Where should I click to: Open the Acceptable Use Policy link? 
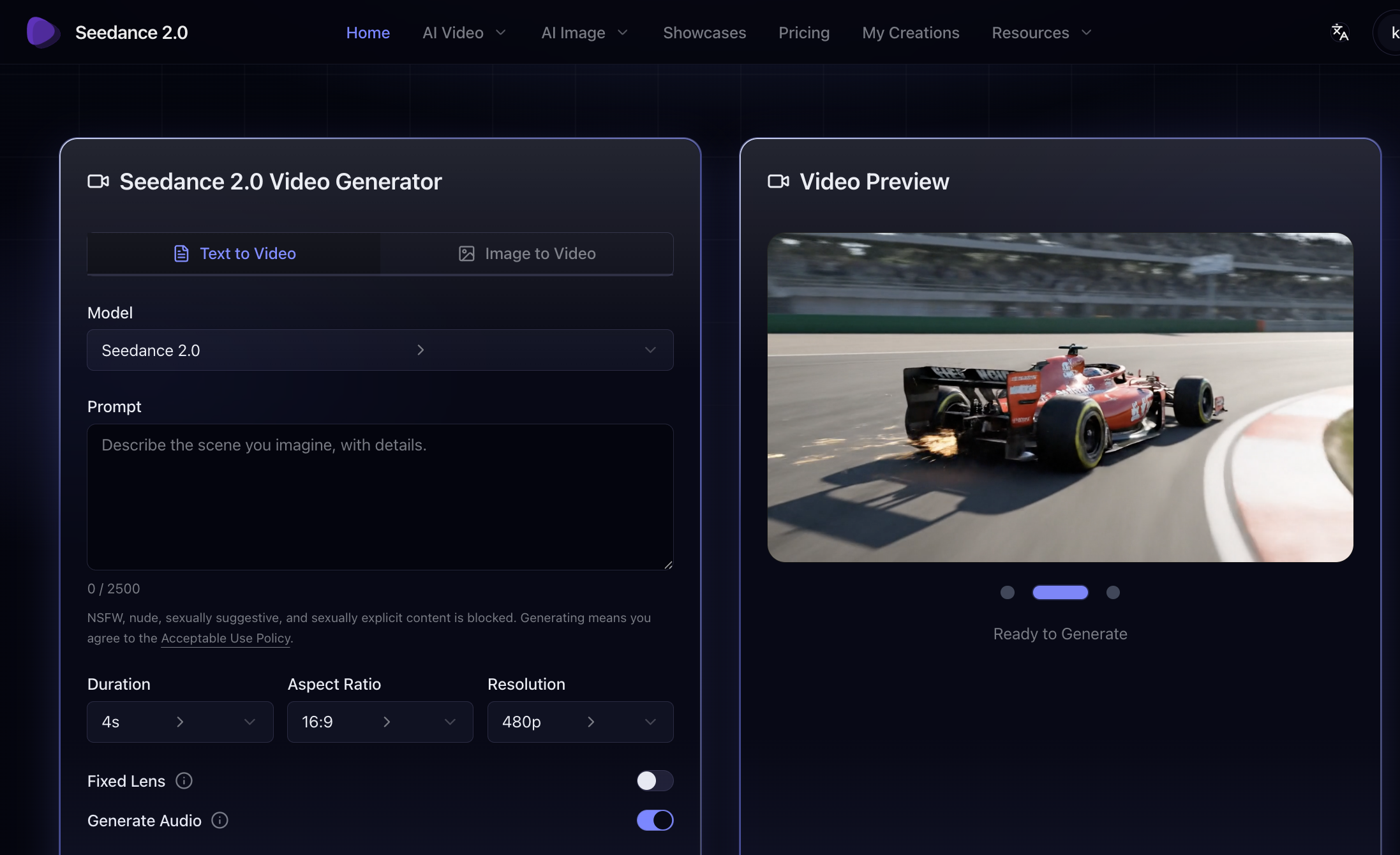pyautogui.click(x=225, y=638)
